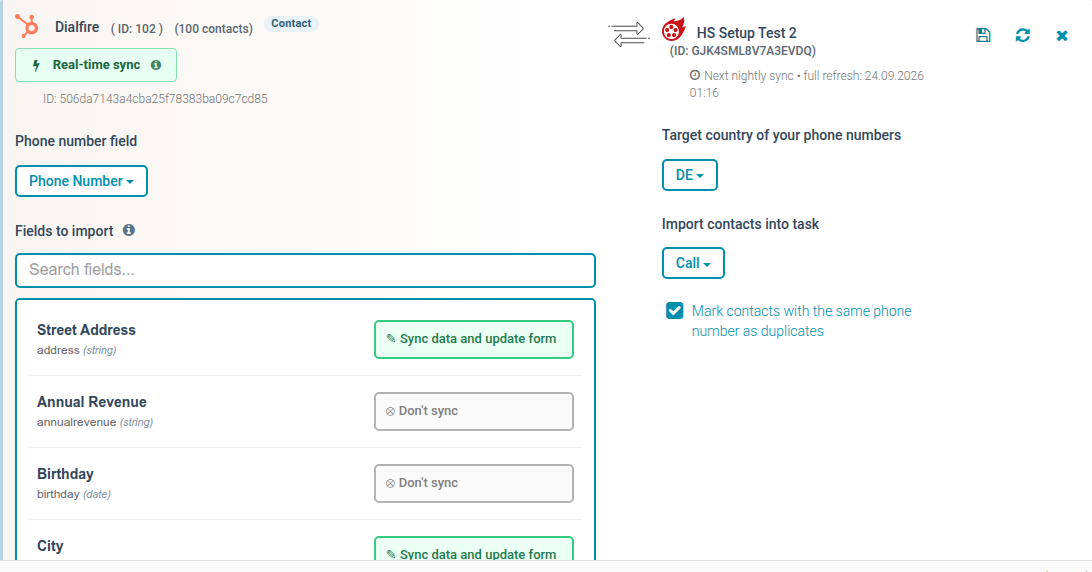The image size is (1092, 572).
Task: Click the Annual Revenue field name
Action: click(x=92, y=402)
